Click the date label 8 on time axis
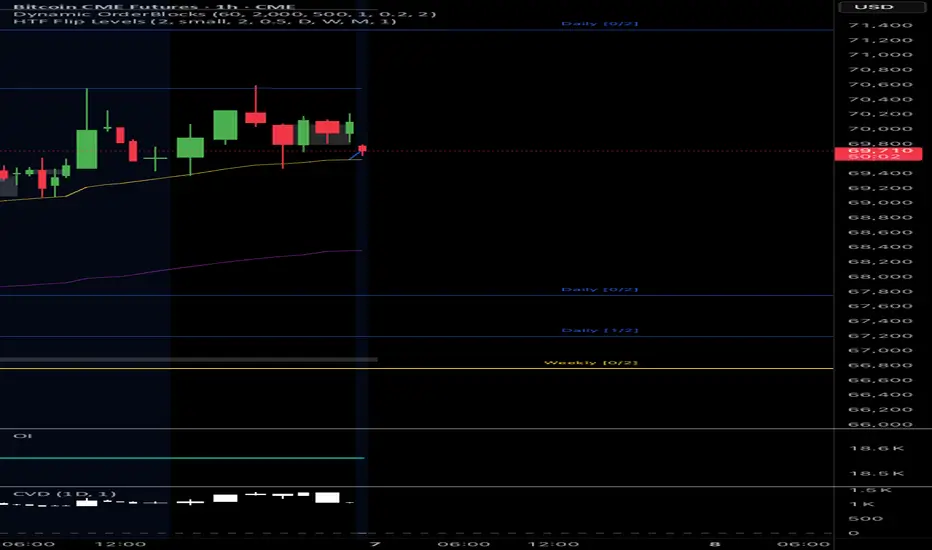This screenshot has width=932, height=550. [715, 544]
